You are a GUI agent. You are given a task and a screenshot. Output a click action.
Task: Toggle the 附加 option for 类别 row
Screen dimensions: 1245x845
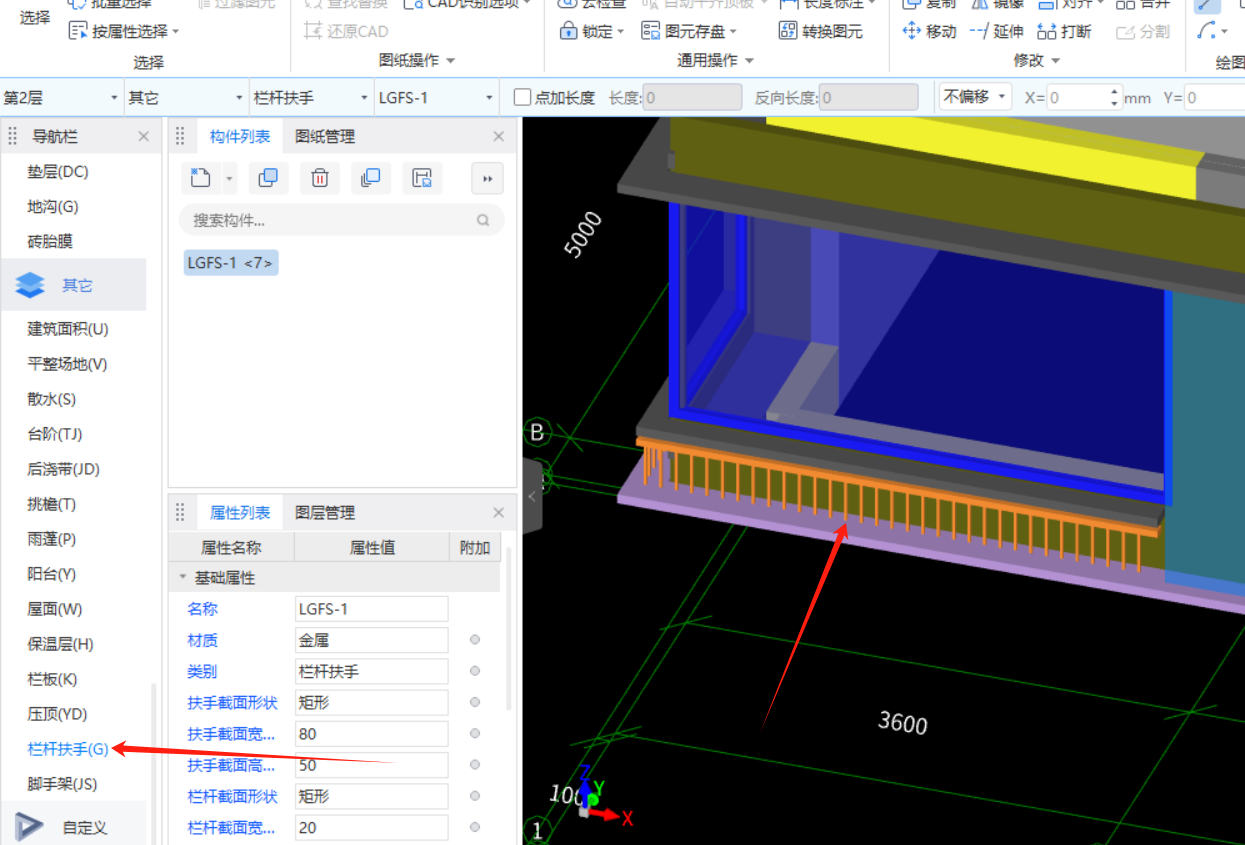[475, 671]
